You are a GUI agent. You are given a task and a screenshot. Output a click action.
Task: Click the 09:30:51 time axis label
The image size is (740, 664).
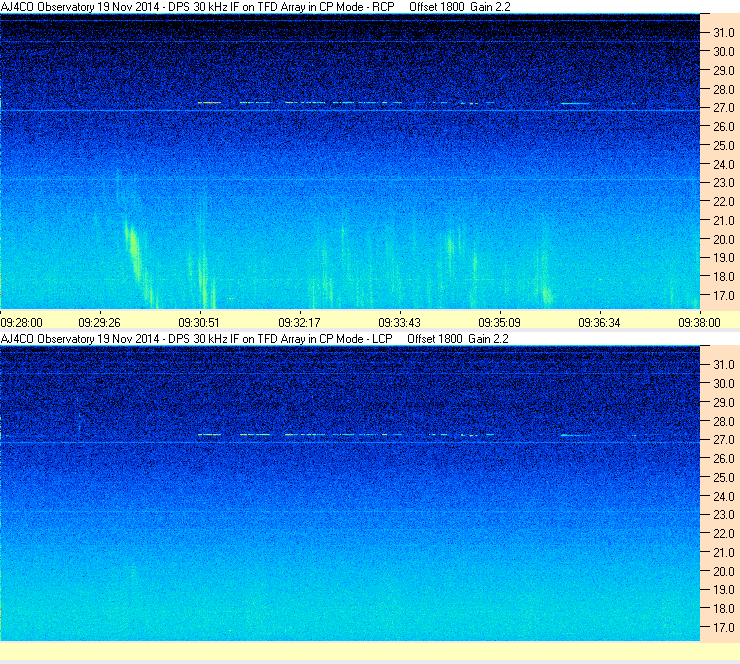tap(199, 323)
